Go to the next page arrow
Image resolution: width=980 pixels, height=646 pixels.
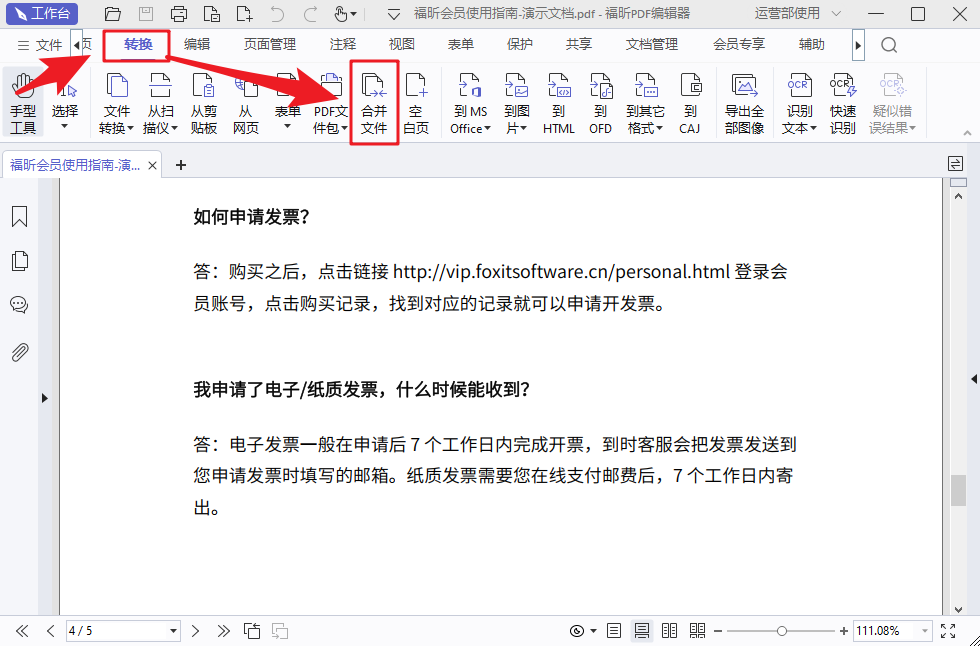point(196,631)
